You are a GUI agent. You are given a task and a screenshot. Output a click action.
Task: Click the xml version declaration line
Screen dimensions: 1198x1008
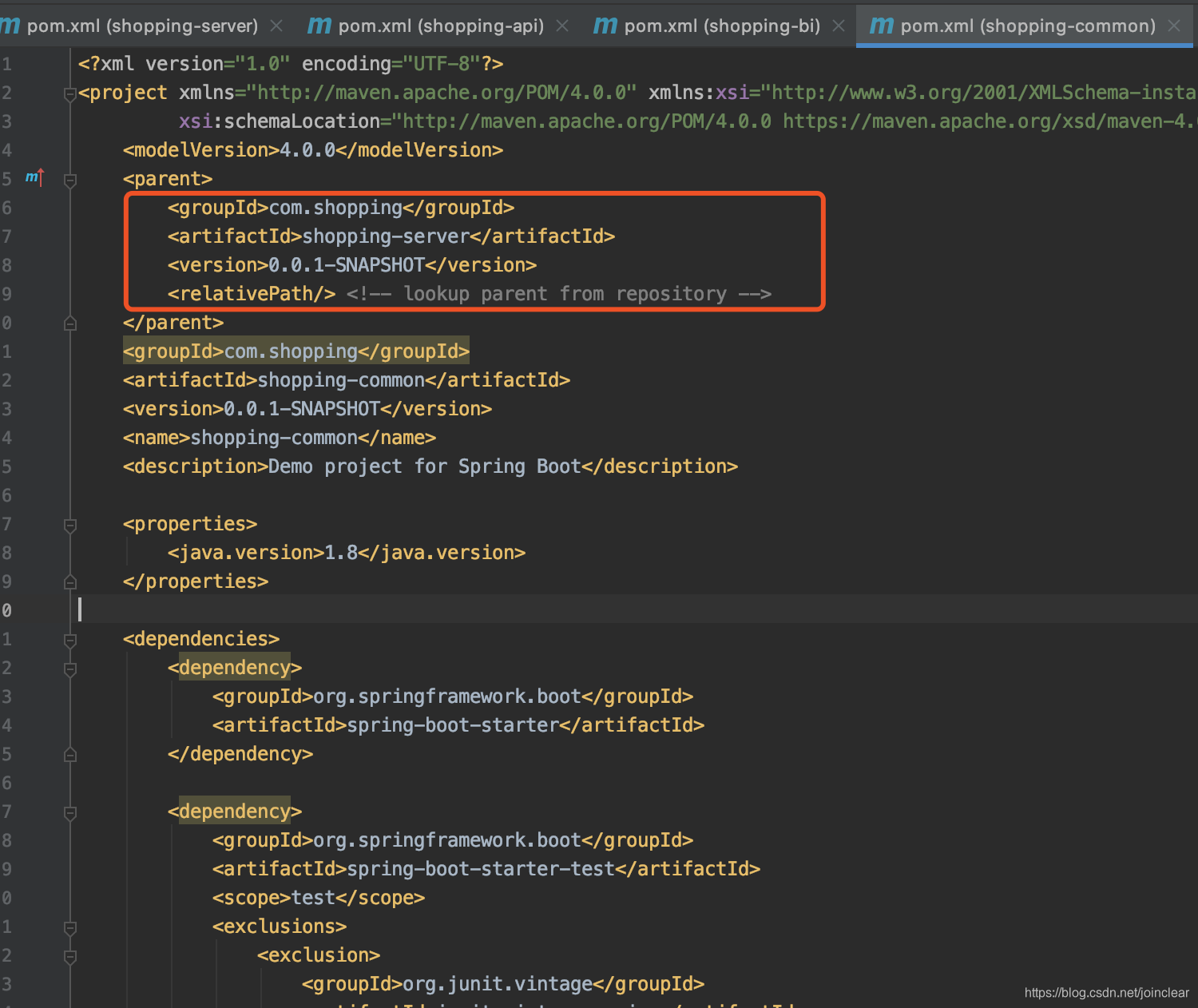291,64
